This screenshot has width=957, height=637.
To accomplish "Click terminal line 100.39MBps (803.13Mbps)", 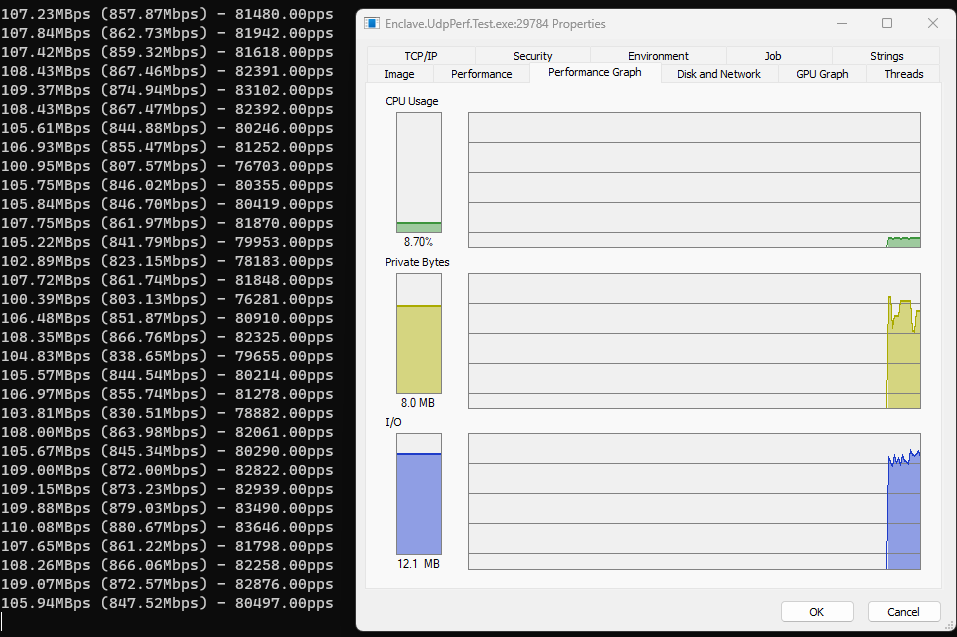I will pos(167,299).
